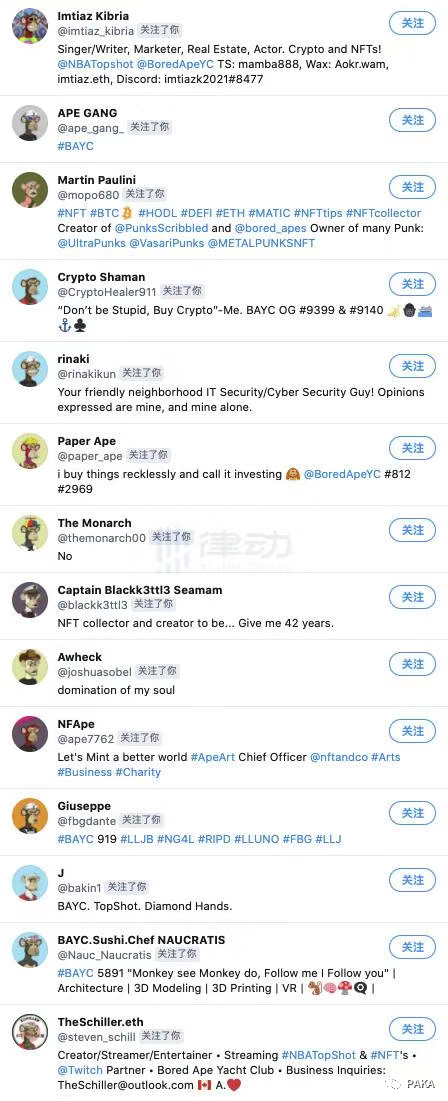Open Captain Blackk3ttl3 Seamam's display name
The width and height of the screenshot is (448, 1101).
pos(140,590)
